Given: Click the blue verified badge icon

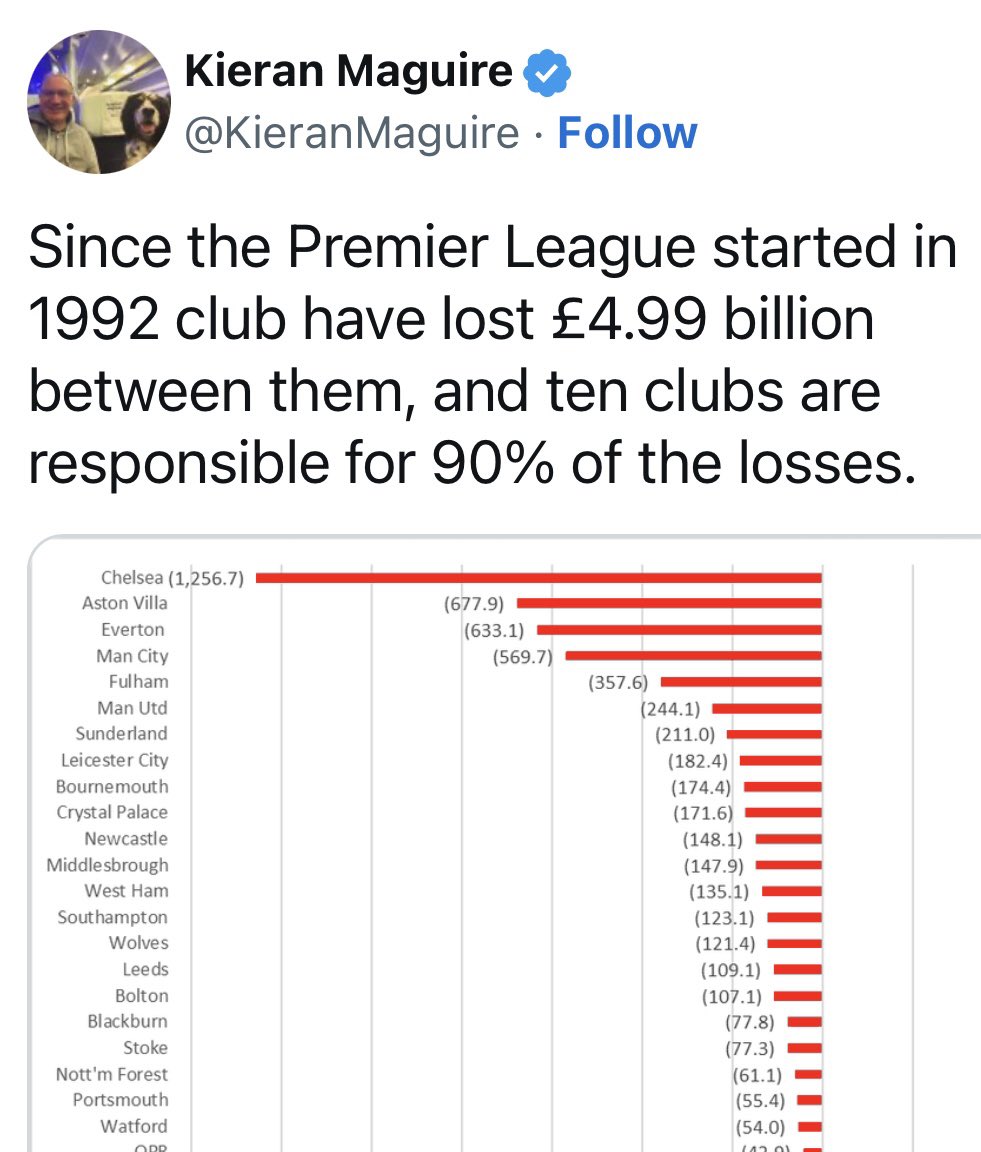Looking at the screenshot, I should (548, 72).
